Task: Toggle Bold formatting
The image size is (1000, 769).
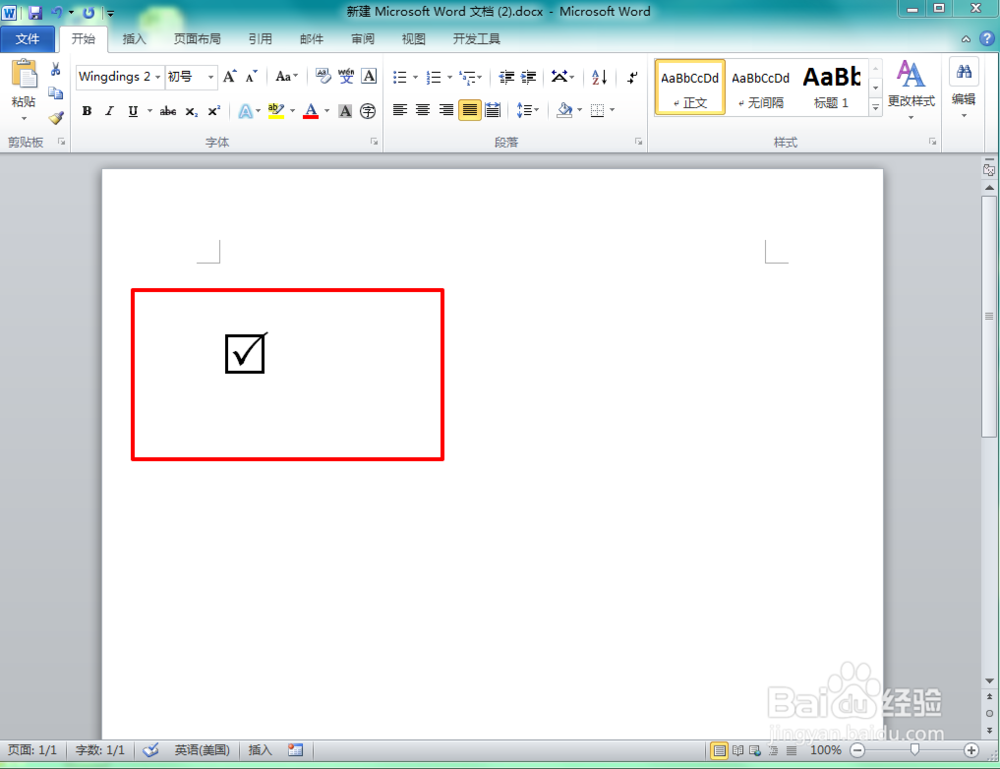Action: tap(87, 111)
